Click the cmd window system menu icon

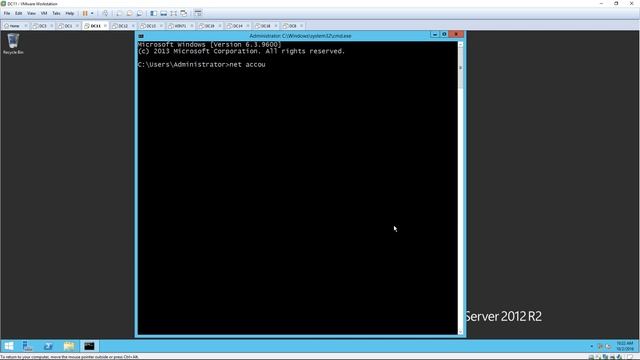click(141, 36)
